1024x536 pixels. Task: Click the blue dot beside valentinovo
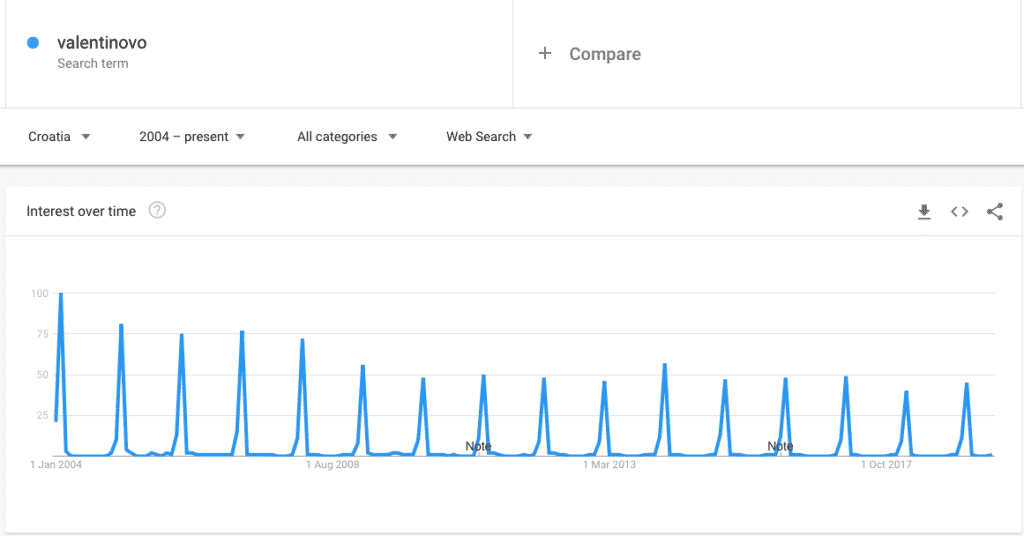33,43
